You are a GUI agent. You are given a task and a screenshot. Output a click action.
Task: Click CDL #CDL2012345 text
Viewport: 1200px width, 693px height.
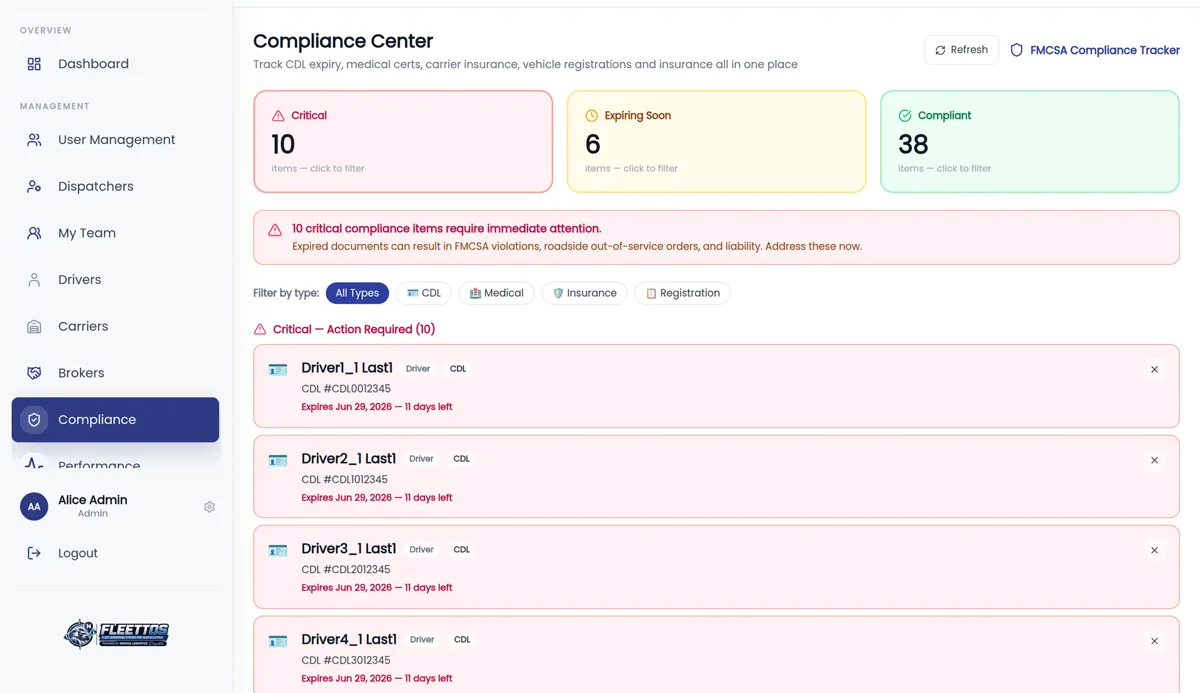pos(346,570)
